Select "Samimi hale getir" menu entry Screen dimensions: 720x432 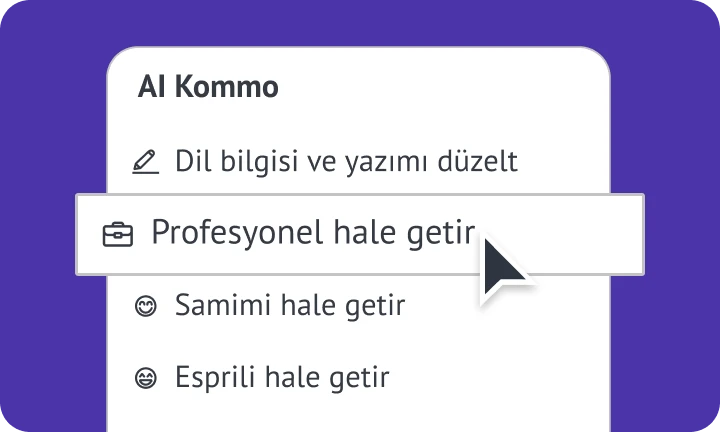pyautogui.click(x=290, y=305)
